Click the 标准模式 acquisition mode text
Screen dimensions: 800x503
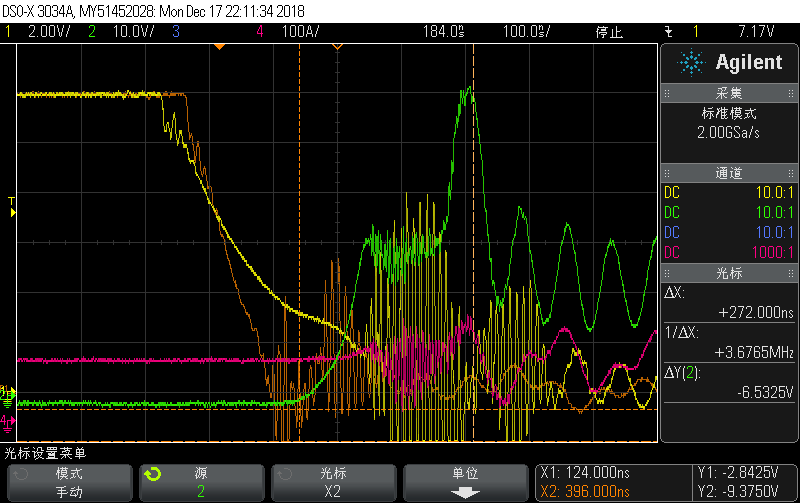pos(729,113)
